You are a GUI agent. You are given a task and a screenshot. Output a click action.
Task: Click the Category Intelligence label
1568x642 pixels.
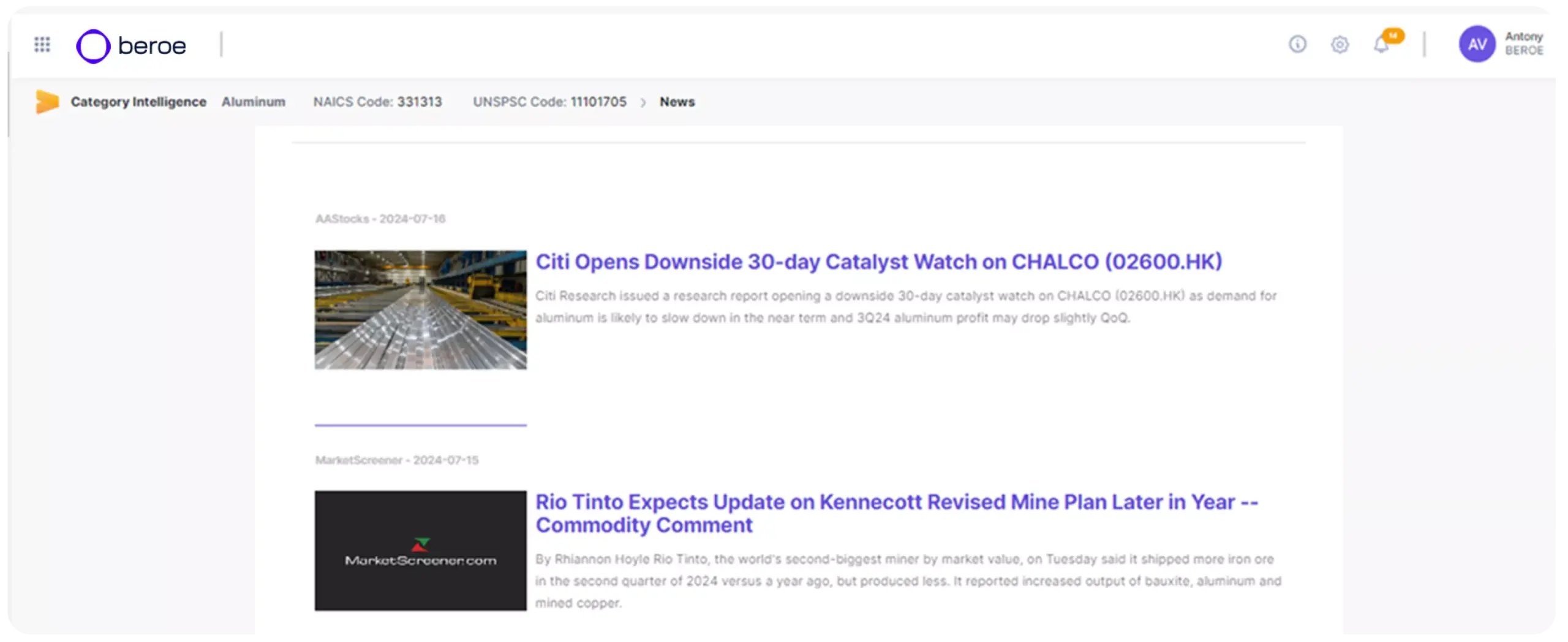tap(138, 102)
